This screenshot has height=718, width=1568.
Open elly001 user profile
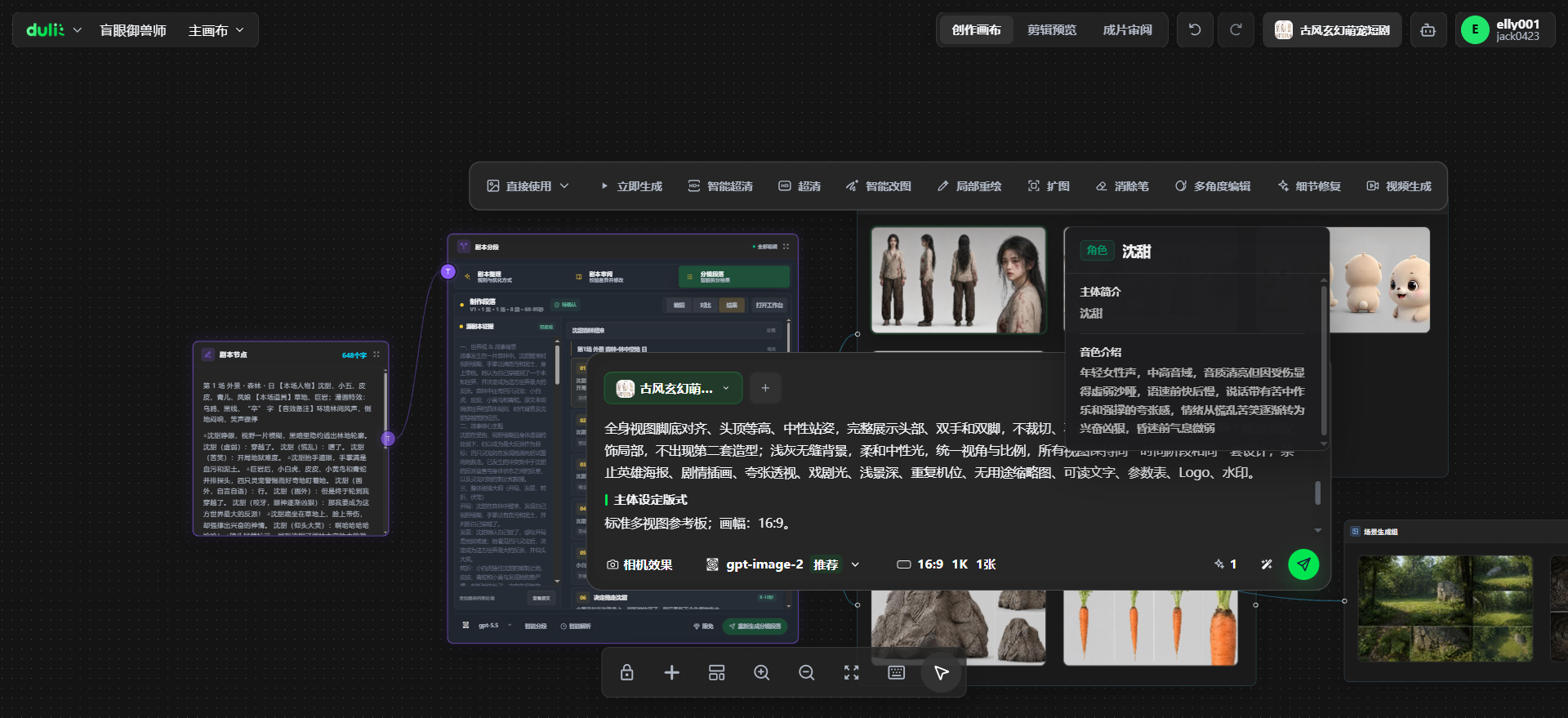point(1505,30)
